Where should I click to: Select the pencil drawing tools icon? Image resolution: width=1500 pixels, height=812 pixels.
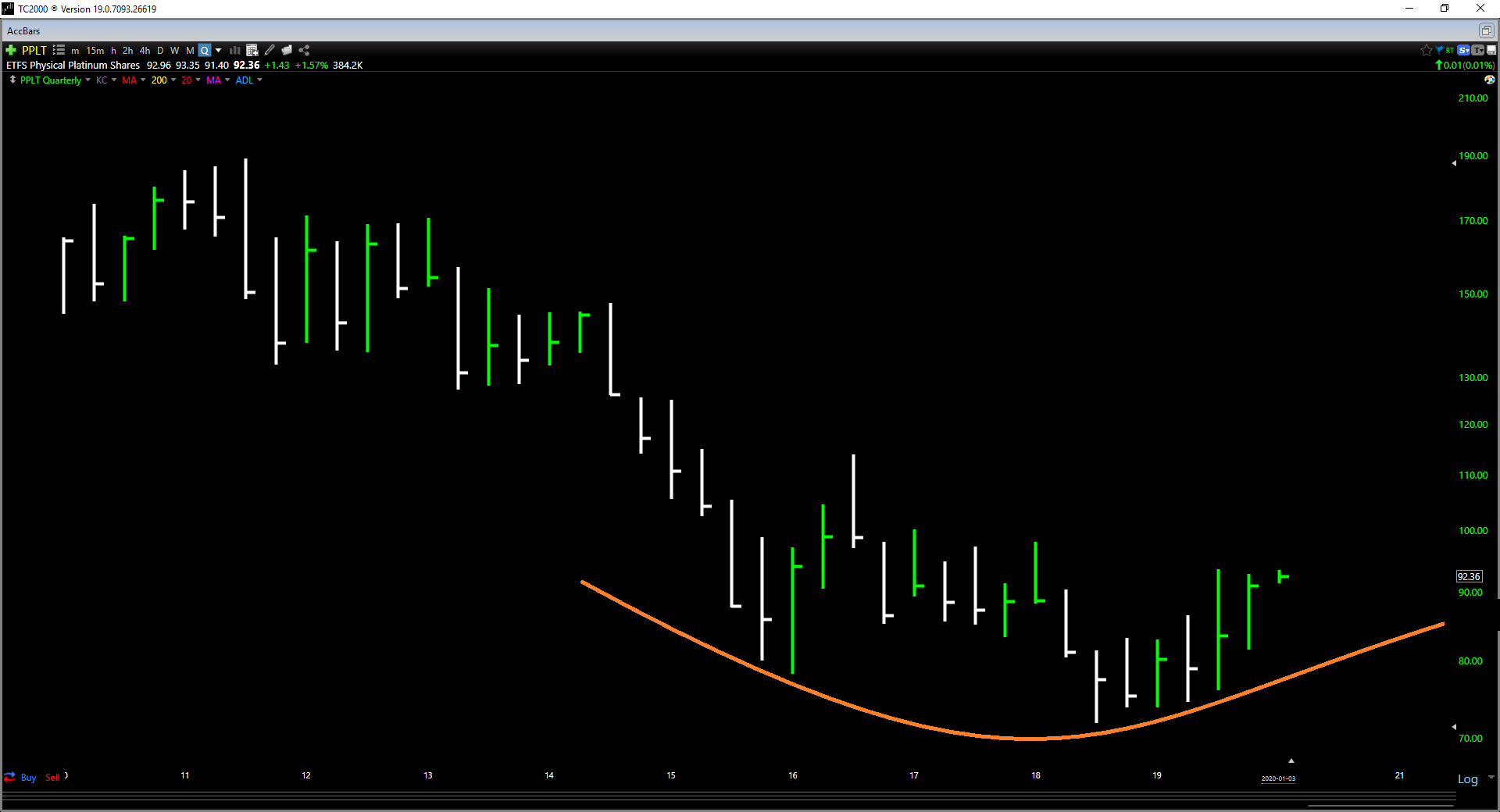[270, 50]
